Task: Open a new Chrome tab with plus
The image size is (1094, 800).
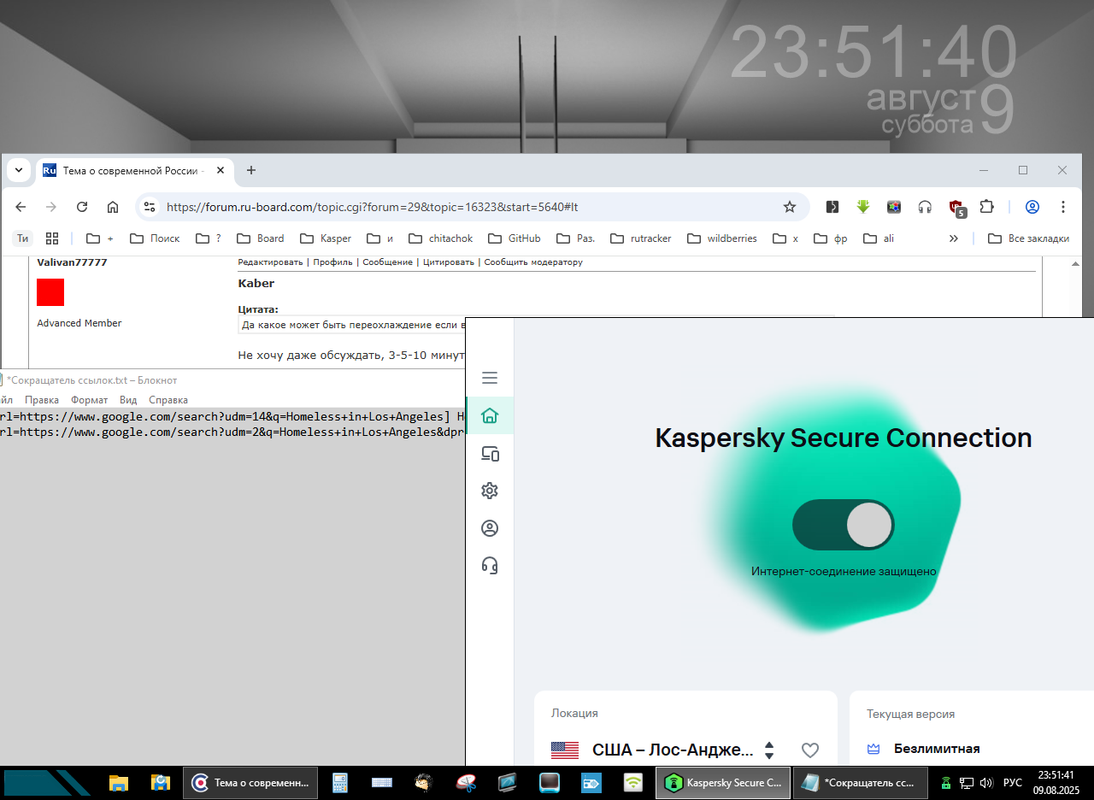Action: (251, 170)
